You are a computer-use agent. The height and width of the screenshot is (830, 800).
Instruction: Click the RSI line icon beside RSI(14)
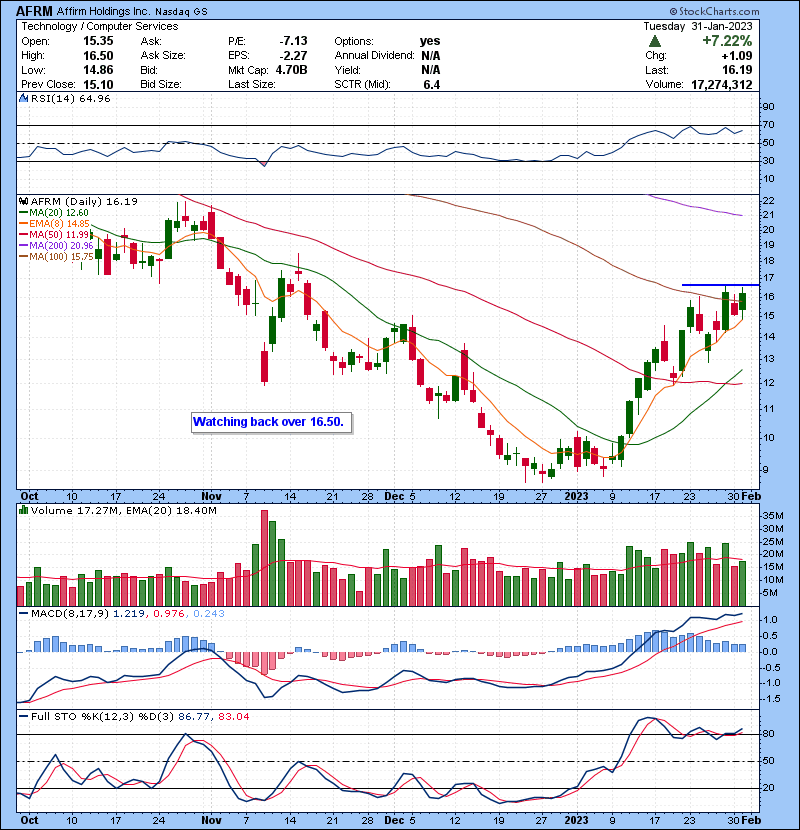coord(23,98)
